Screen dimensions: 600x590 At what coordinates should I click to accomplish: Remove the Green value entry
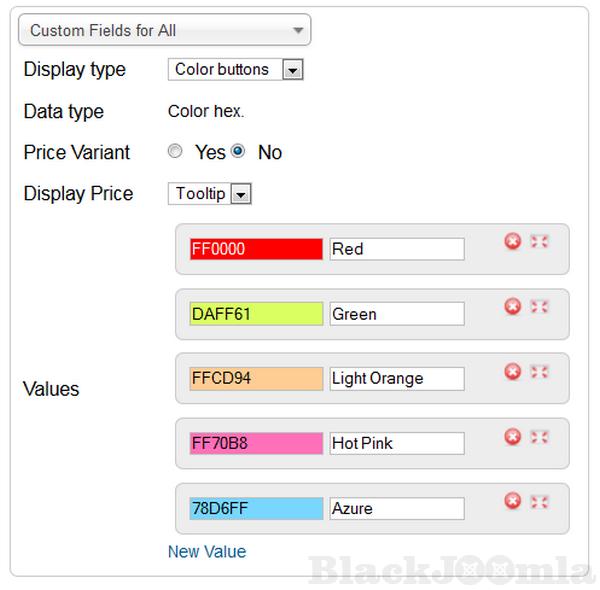click(513, 307)
